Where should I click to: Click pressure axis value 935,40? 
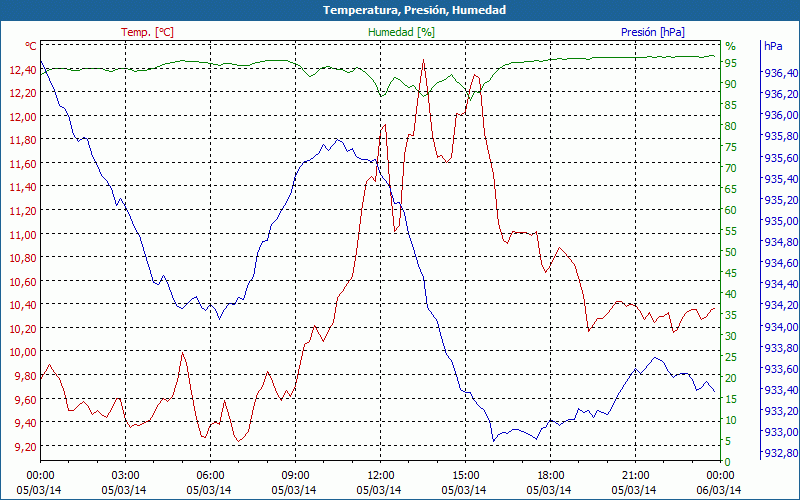coord(780,179)
